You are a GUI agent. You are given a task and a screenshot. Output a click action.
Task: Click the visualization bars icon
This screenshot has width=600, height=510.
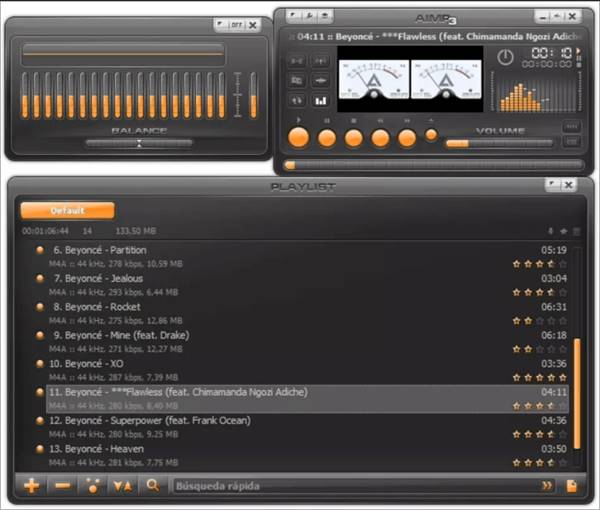(x=321, y=100)
